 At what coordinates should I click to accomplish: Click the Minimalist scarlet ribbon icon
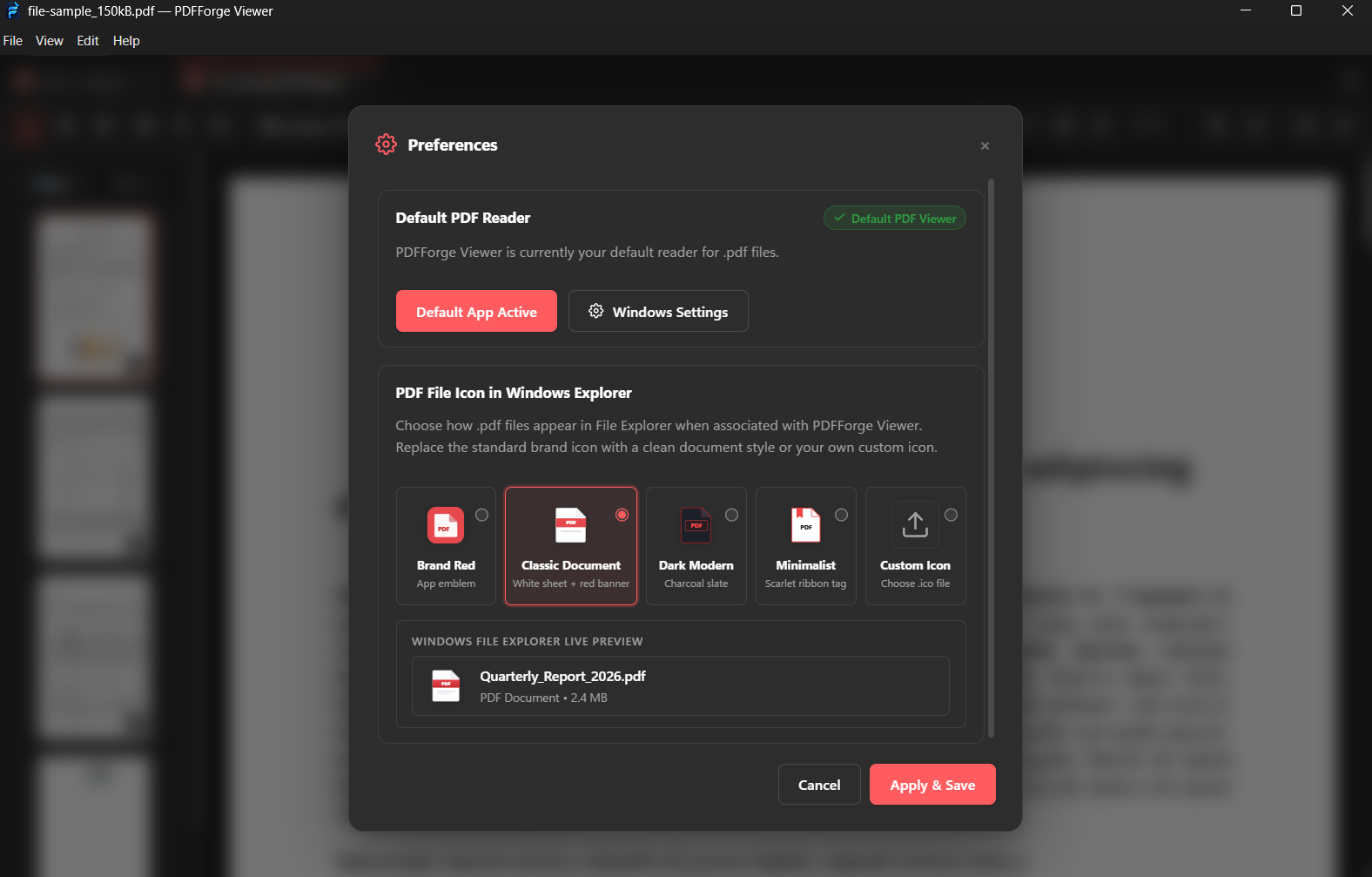tap(806, 525)
